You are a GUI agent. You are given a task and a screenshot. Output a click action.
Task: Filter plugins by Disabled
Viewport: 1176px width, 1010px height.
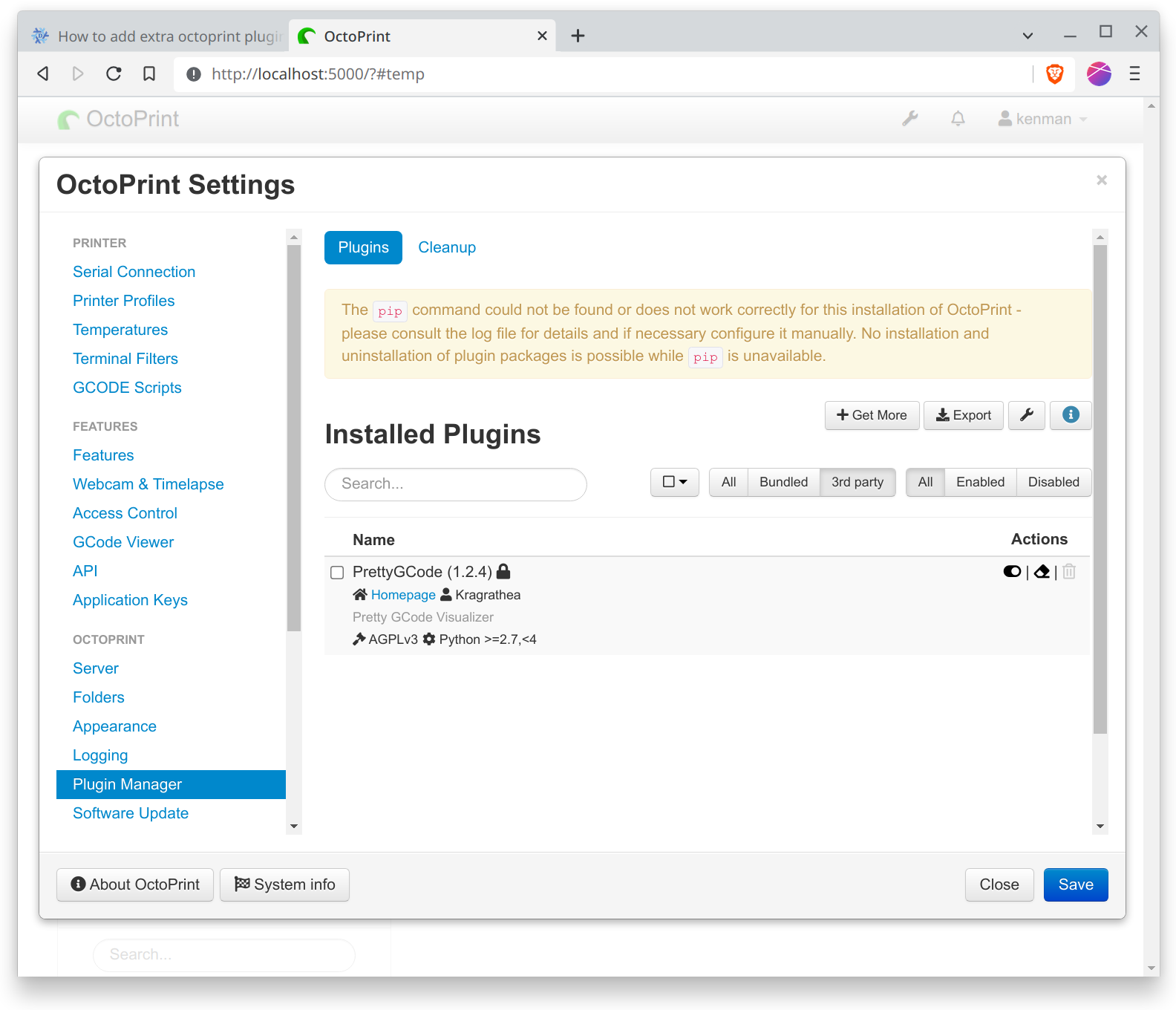click(1053, 482)
